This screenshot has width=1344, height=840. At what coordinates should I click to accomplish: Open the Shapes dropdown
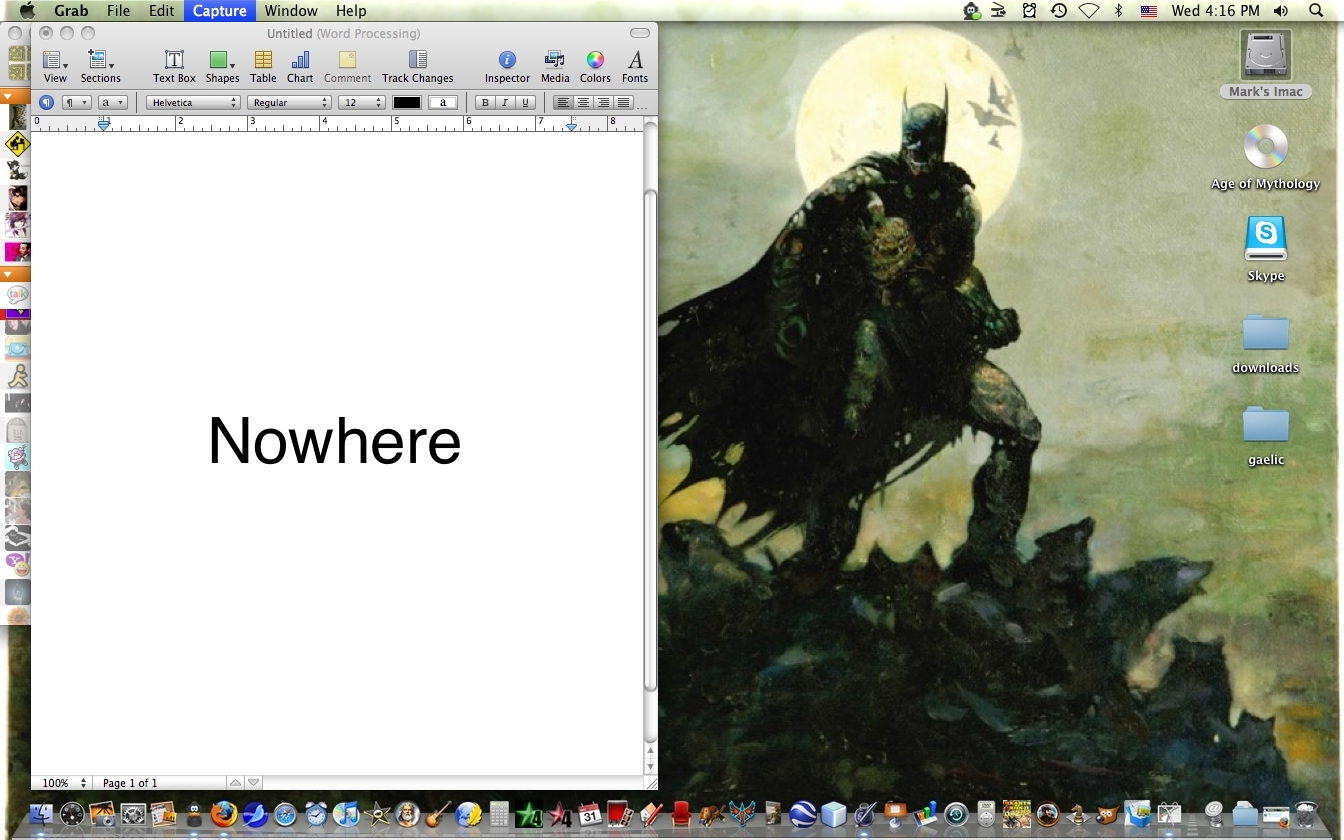coord(222,67)
